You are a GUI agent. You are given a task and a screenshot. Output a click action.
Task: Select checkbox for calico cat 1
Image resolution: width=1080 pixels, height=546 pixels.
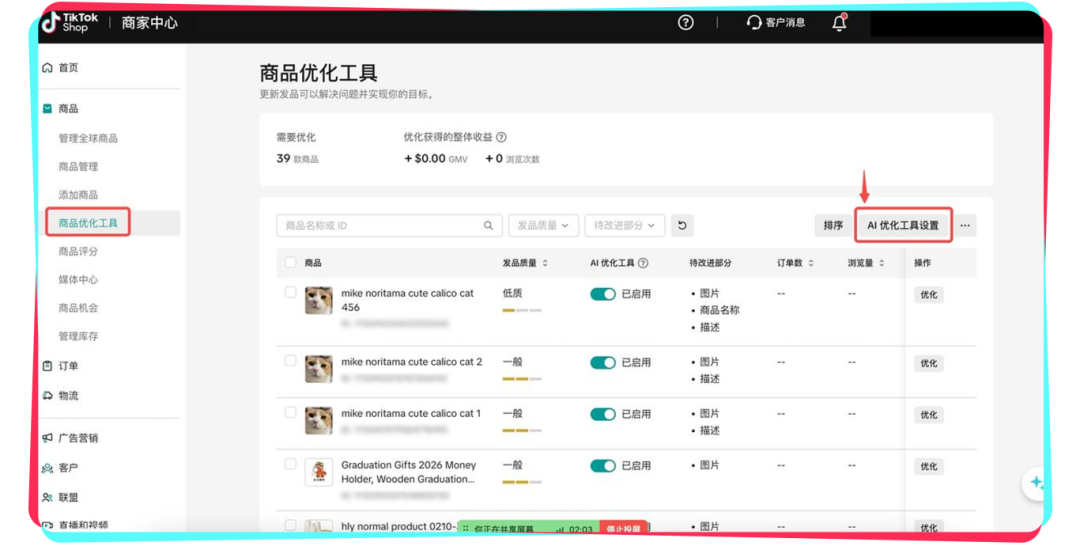tap(291, 412)
